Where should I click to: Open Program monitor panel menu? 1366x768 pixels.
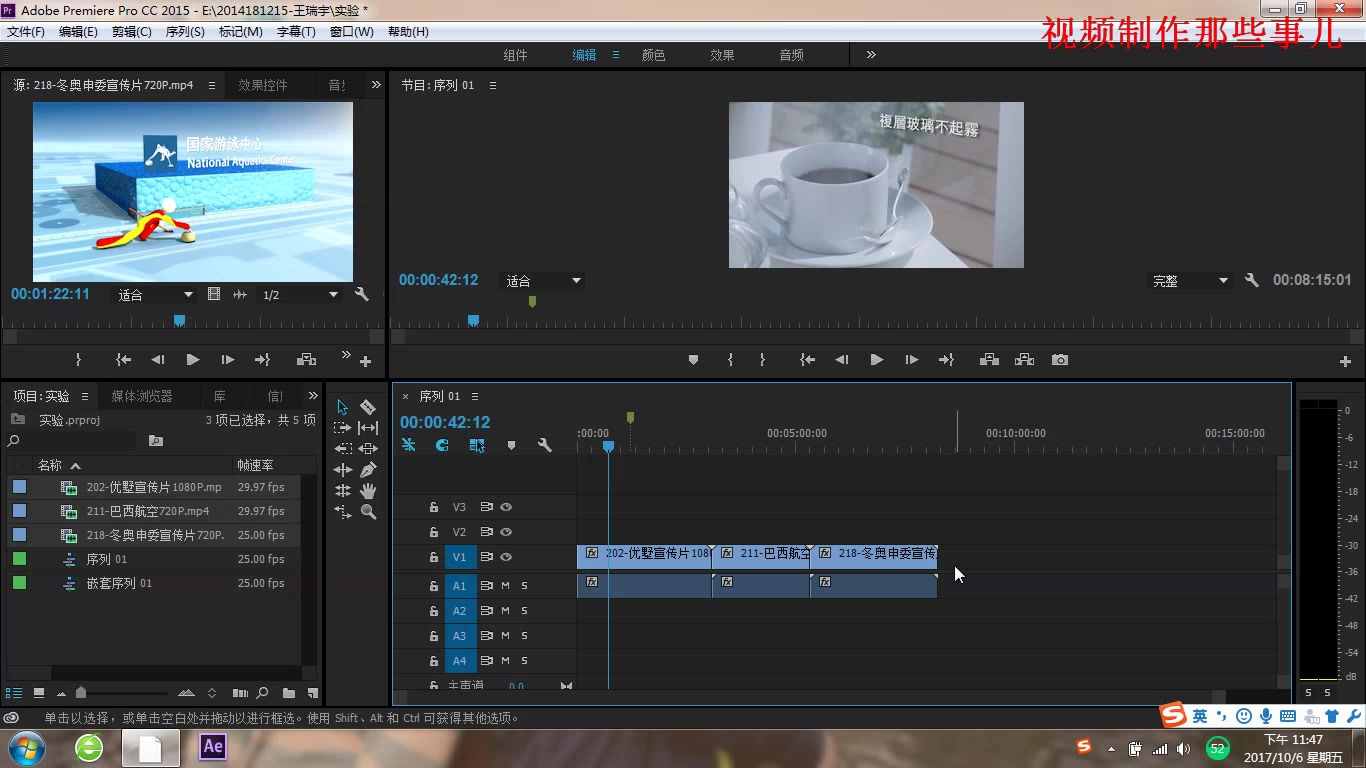(x=493, y=86)
